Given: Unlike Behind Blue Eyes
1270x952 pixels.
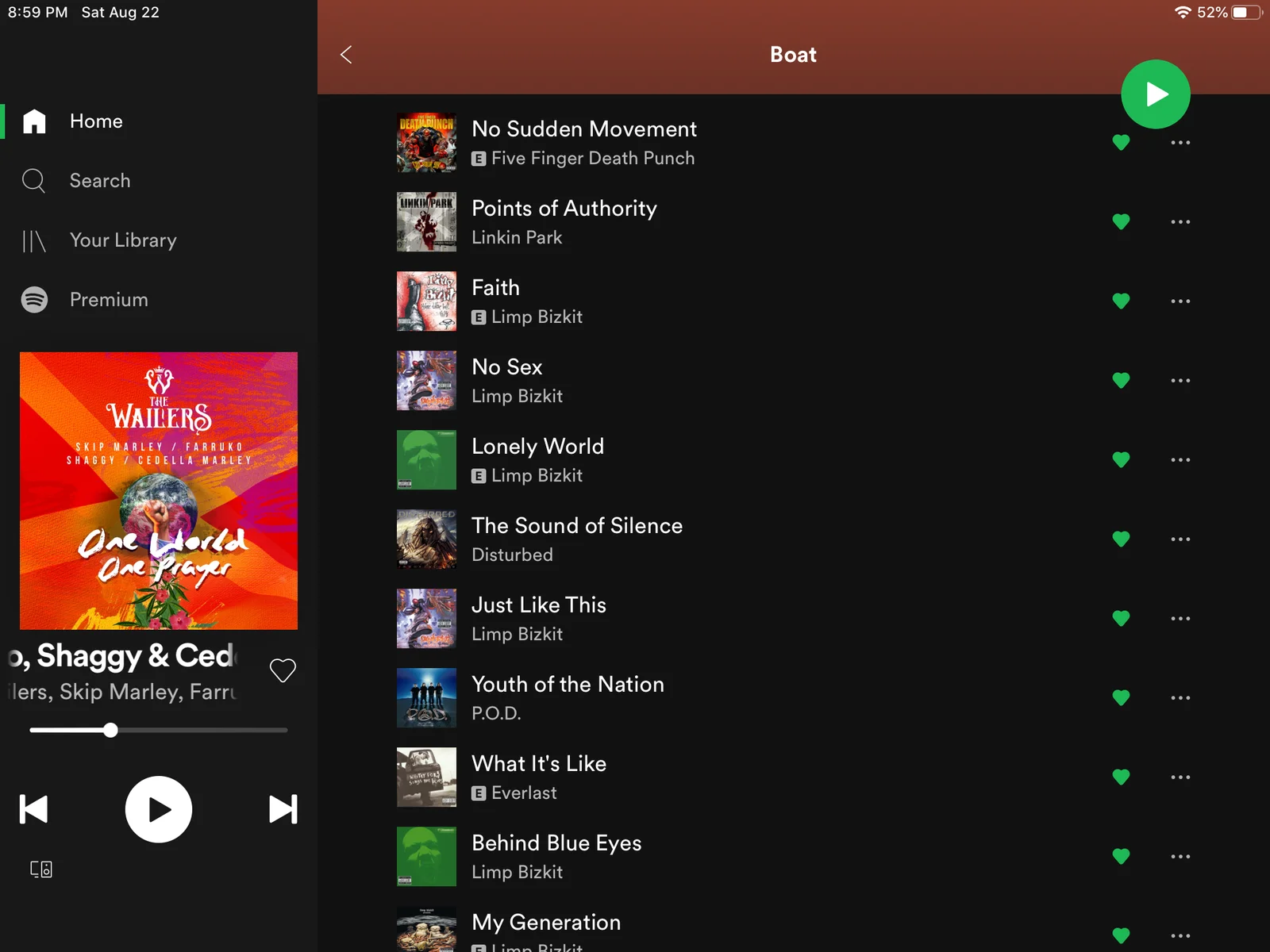Looking at the screenshot, I should (x=1121, y=857).
